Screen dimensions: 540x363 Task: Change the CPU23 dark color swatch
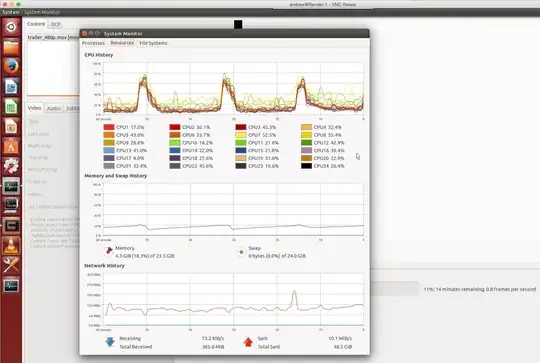tap(241, 166)
